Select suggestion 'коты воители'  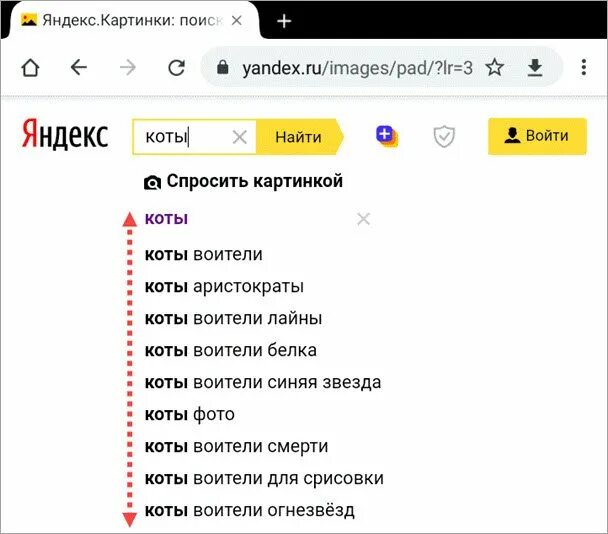click(204, 254)
